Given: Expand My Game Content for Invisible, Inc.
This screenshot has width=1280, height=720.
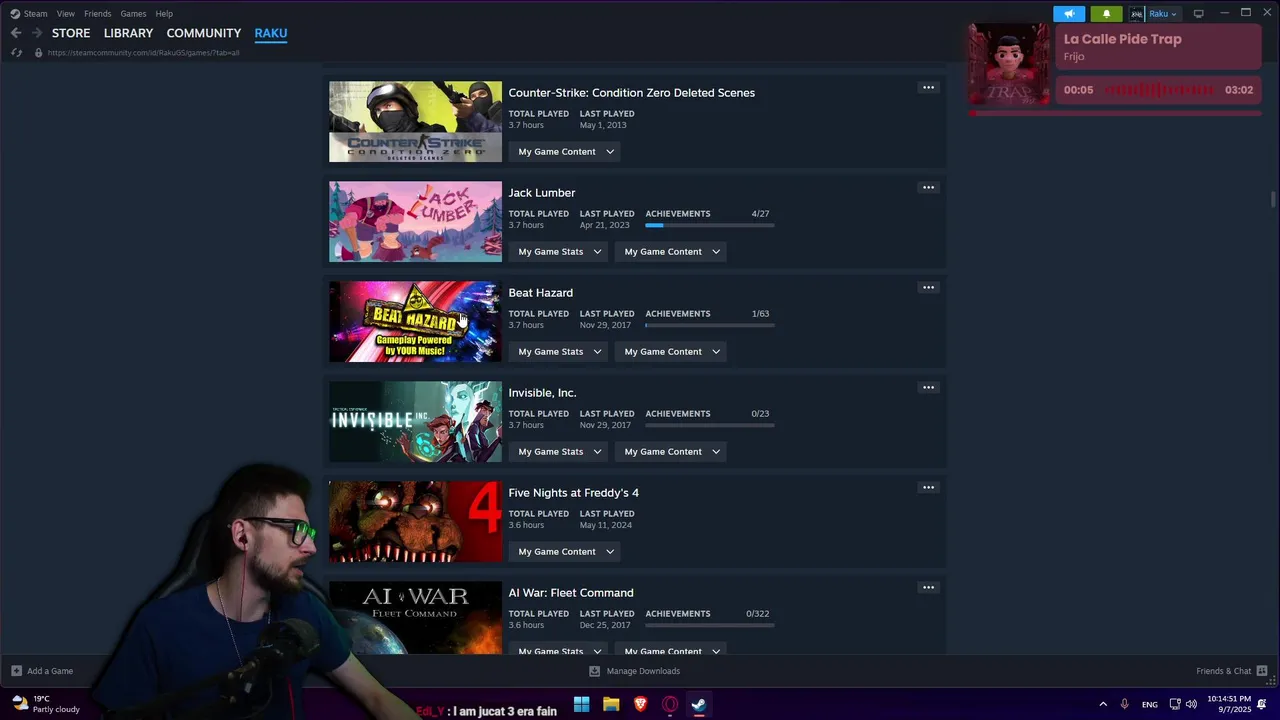Looking at the screenshot, I should coord(671,452).
